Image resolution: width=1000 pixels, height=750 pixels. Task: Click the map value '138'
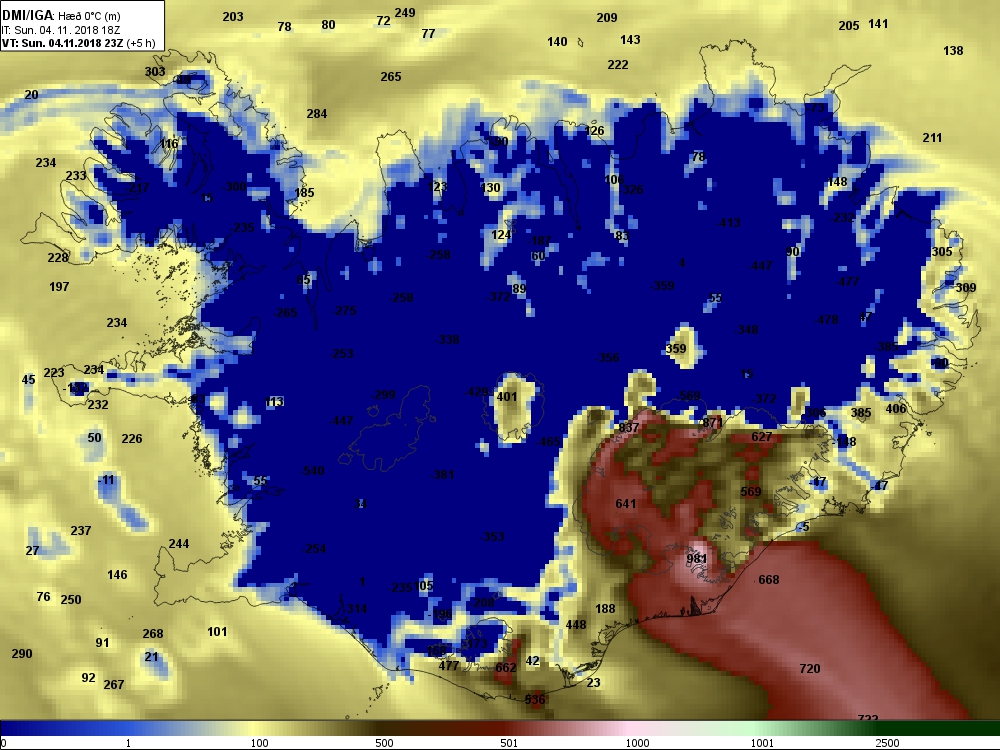pos(953,50)
